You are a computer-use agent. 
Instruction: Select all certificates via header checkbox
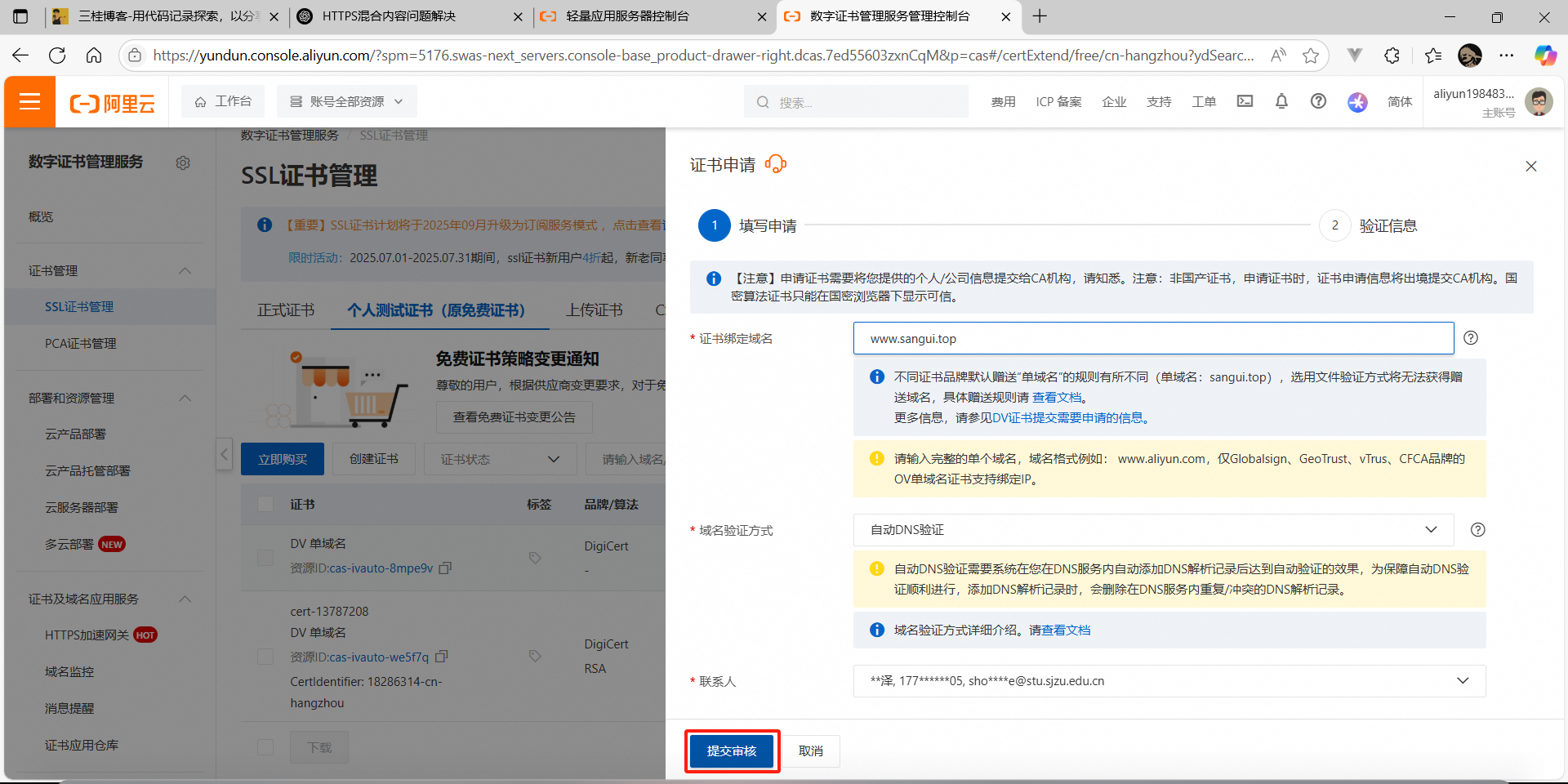[x=265, y=504]
